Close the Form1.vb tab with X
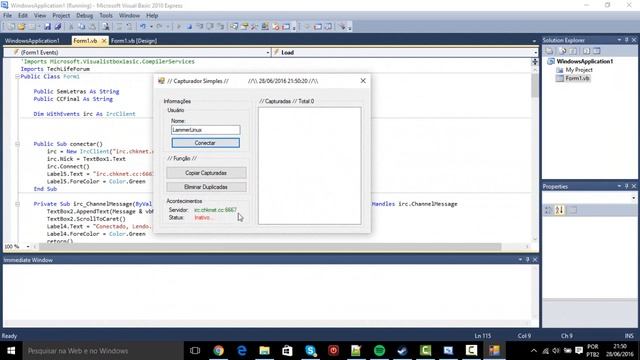 pyautogui.click(x=104, y=41)
